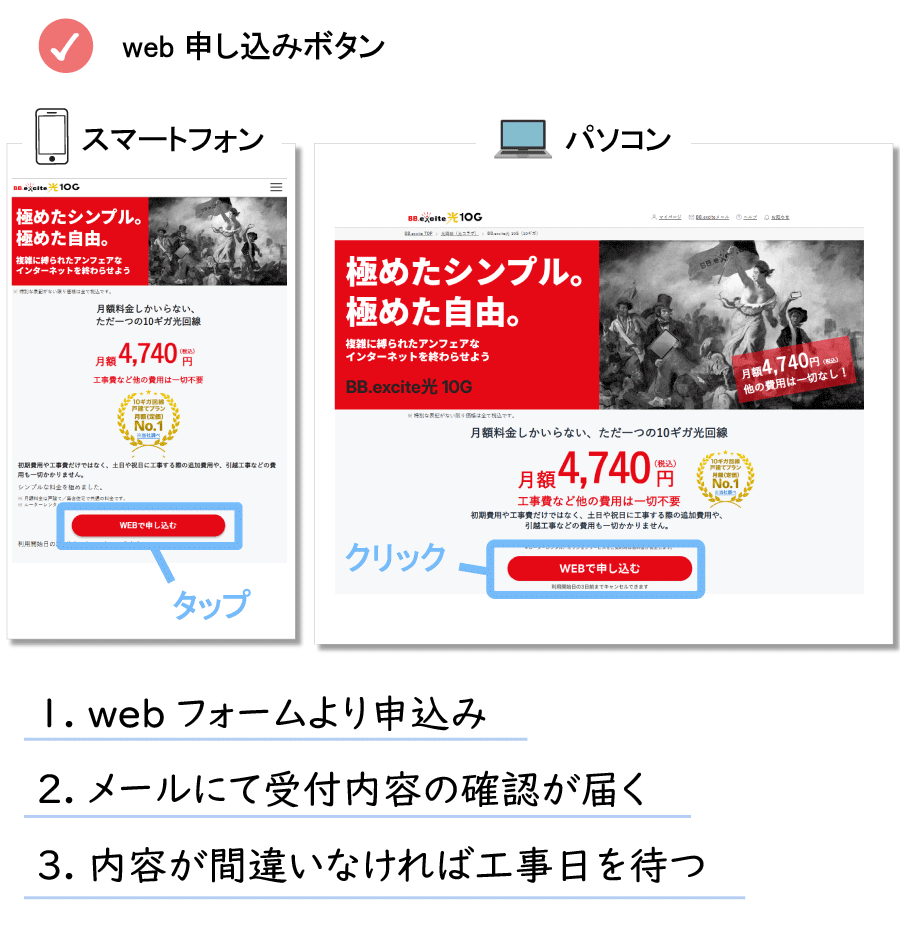The height and width of the screenshot is (929, 900).
Task: Open マイページ link in PC header
Action: coord(667,217)
